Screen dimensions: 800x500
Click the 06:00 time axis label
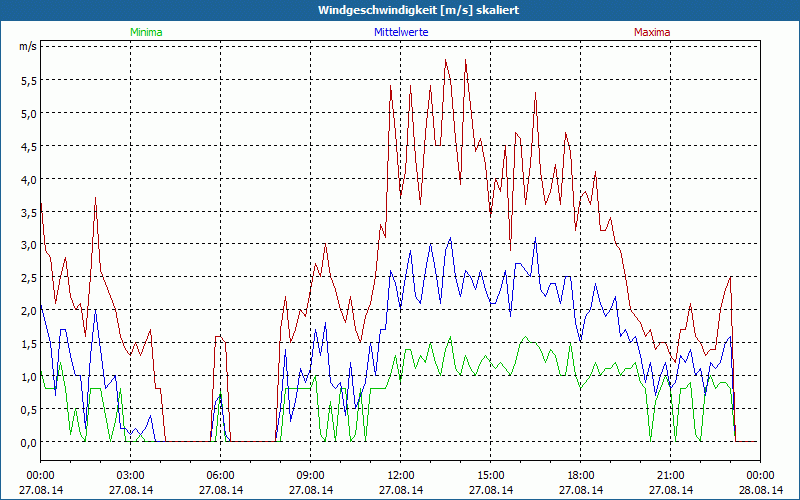pyautogui.click(x=220, y=476)
